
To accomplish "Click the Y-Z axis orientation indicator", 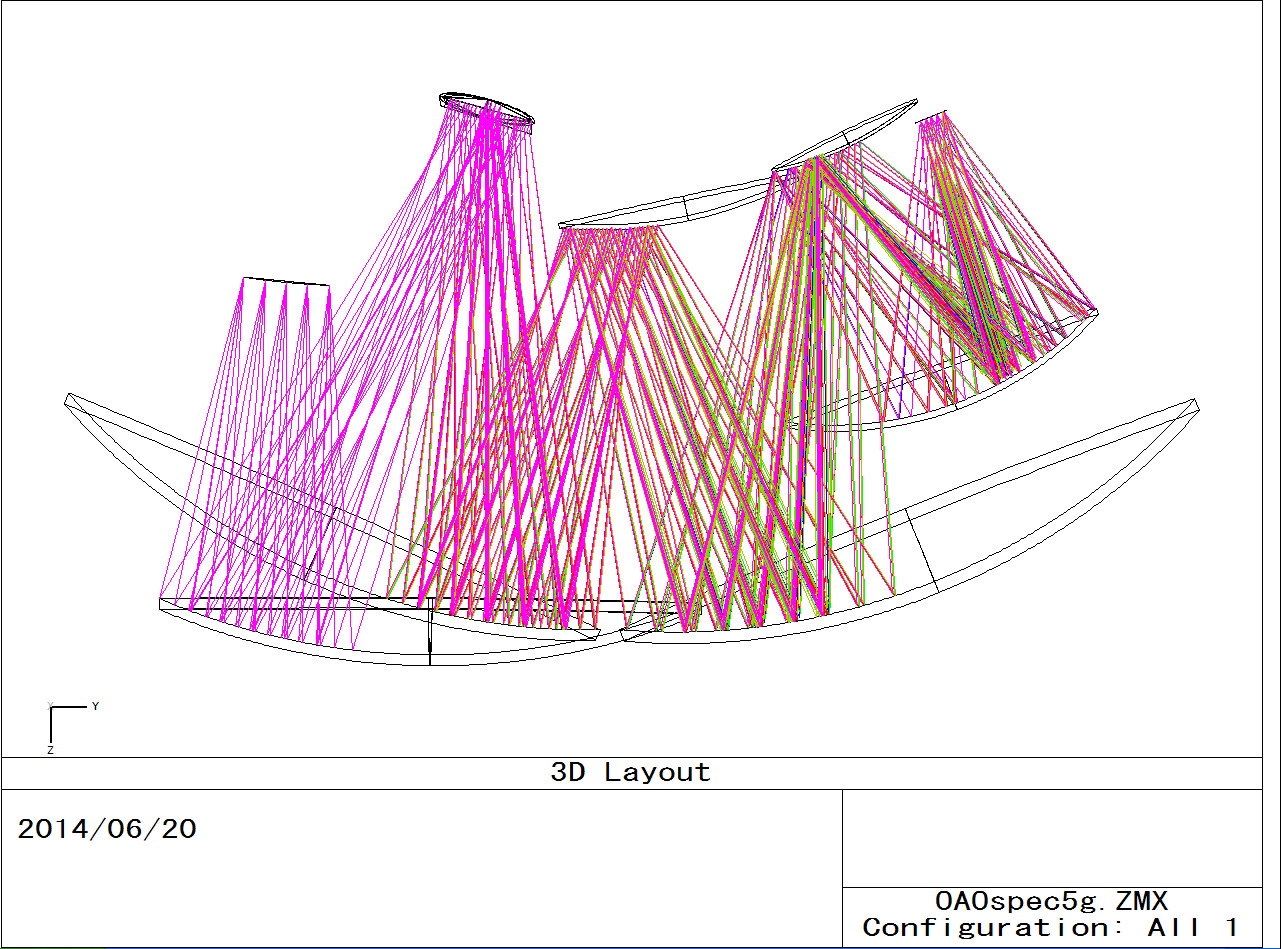I will point(73,728).
